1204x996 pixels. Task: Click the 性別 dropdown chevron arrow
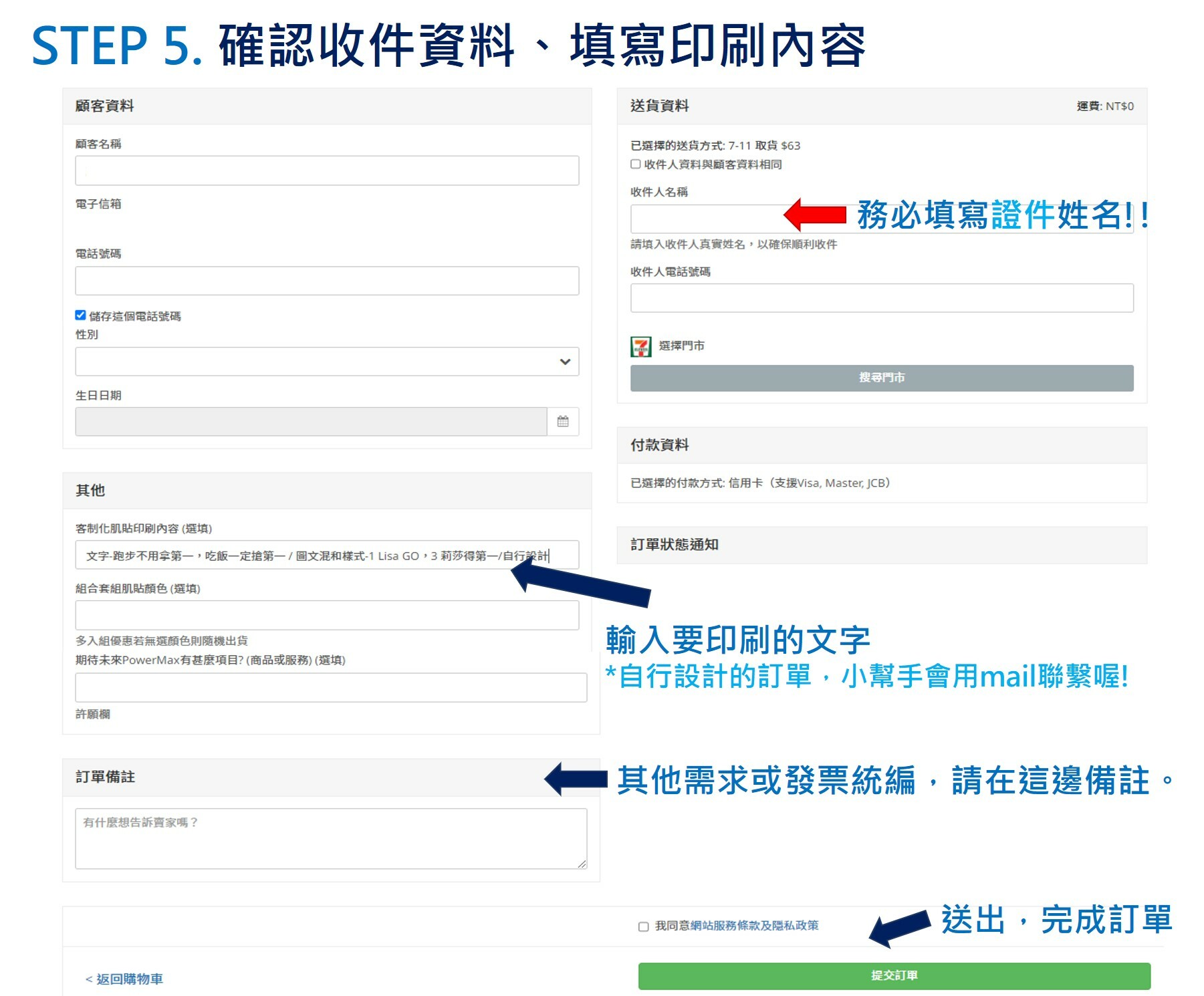click(565, 362)
